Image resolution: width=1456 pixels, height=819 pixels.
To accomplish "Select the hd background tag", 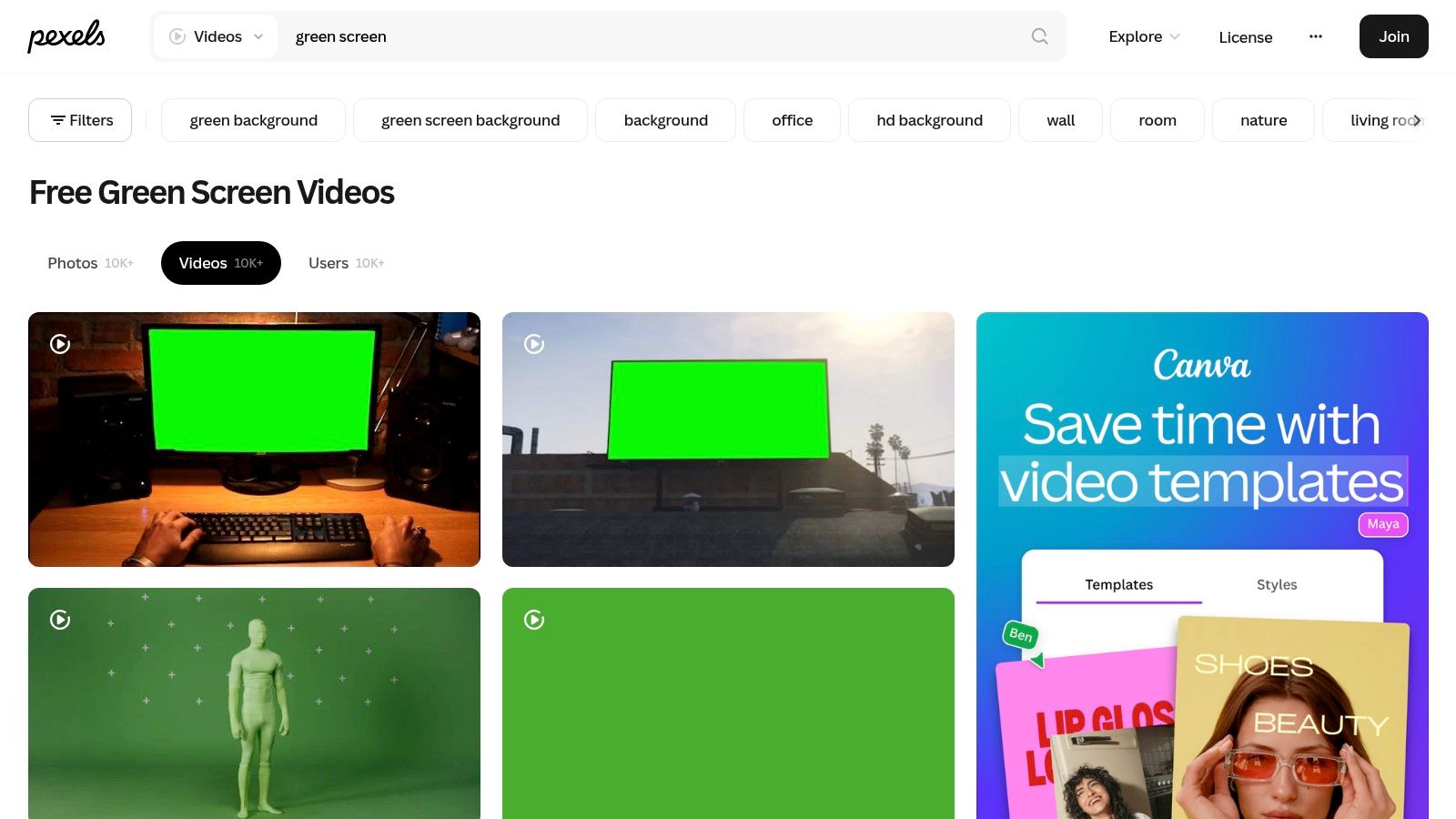I will pyautogui.click(x=929, y=119).
